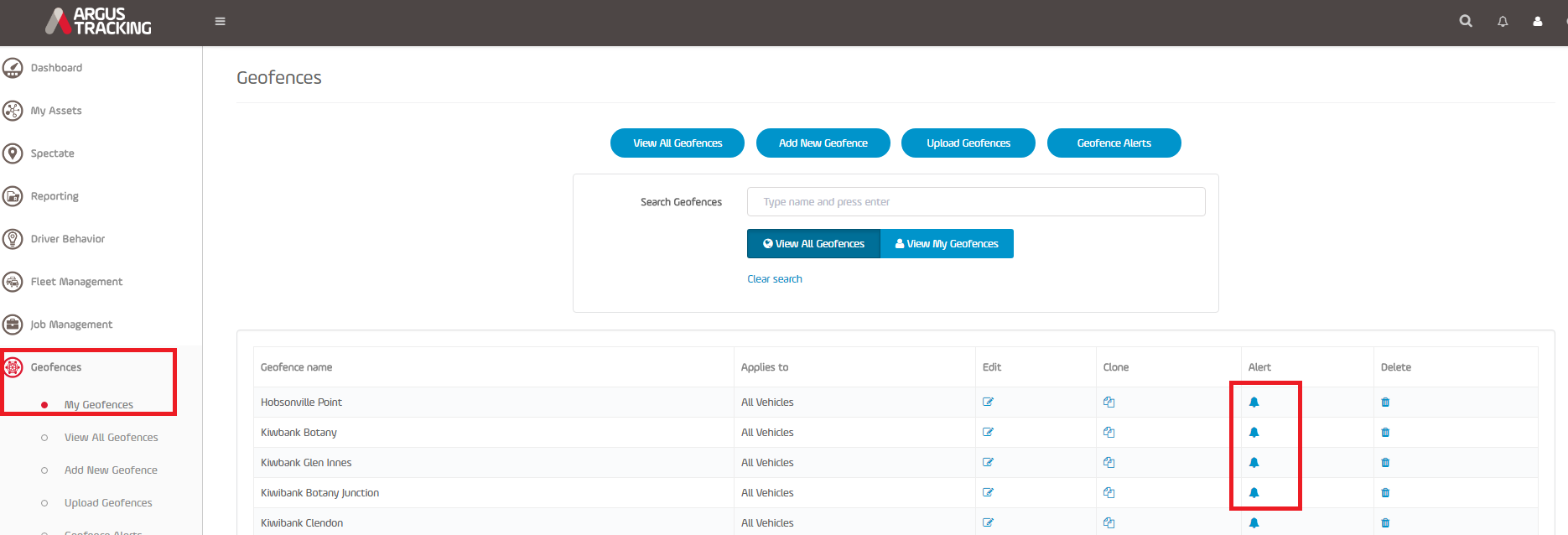Select Add New Geofence submenu item
The height and width of the screenshot is (535, 1568).
pyautogui.click(x=111, y=470)
